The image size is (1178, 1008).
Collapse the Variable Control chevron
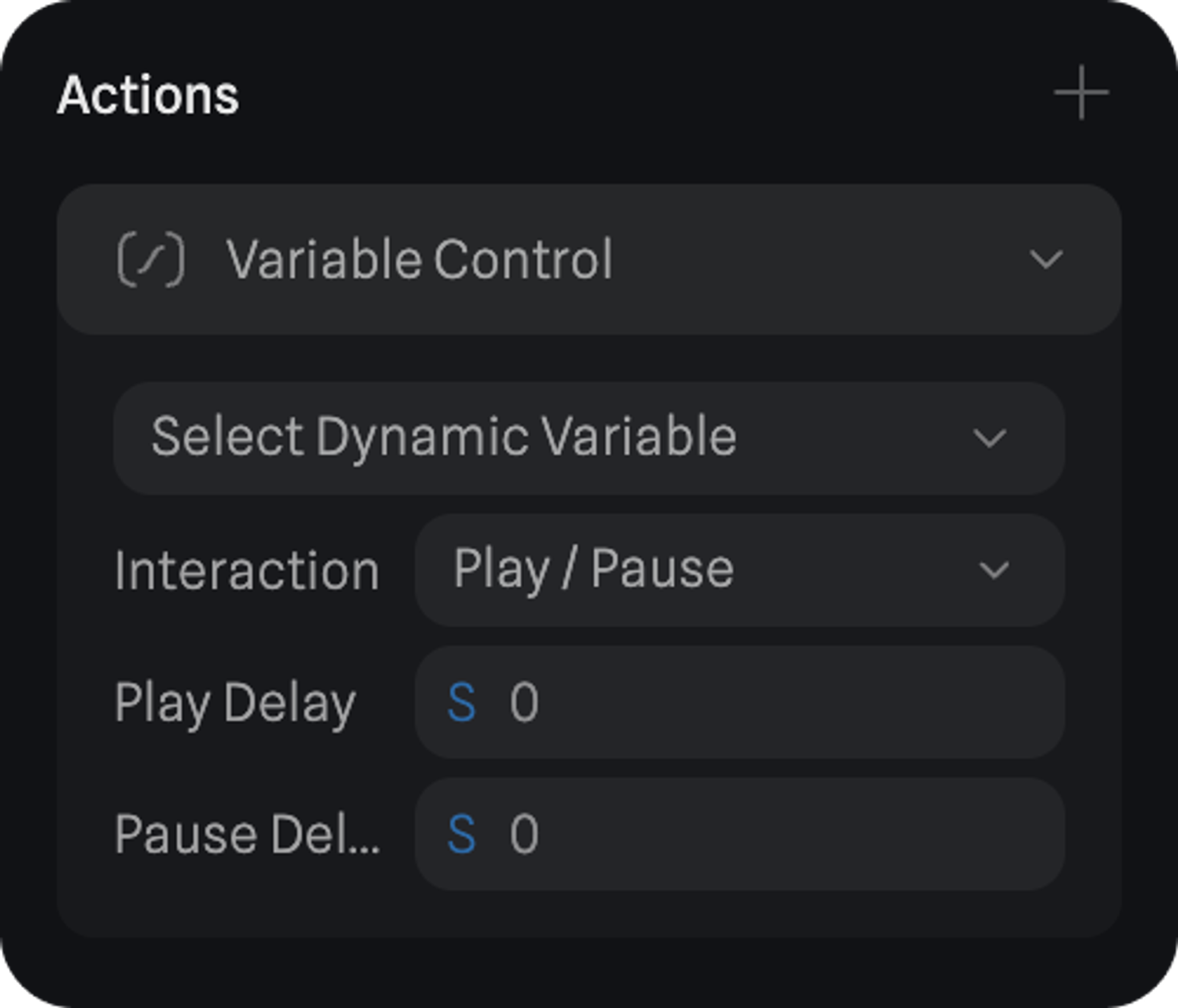coord(1046,260)
